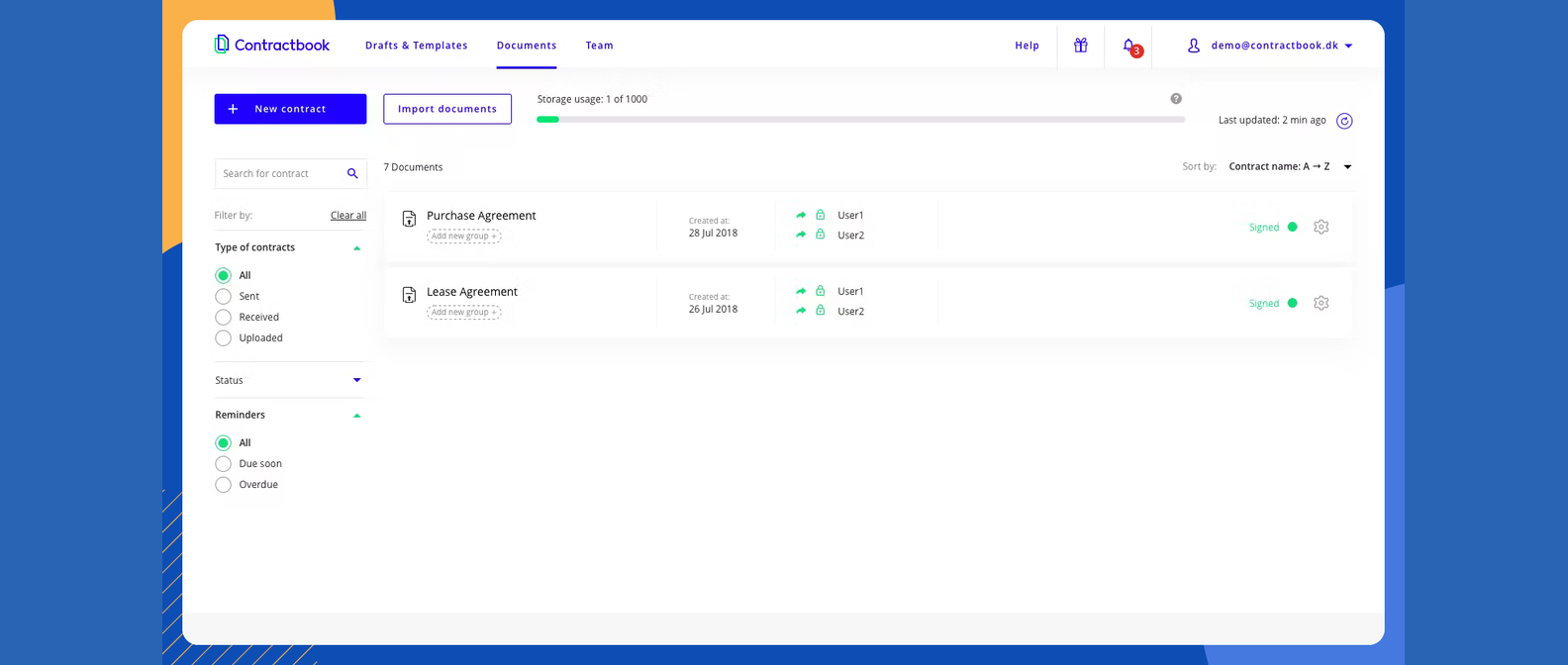Image resolution: width=1568 pixels, height=665 pixels.
Task: Click the New contract button
Action: pos(290,109)
